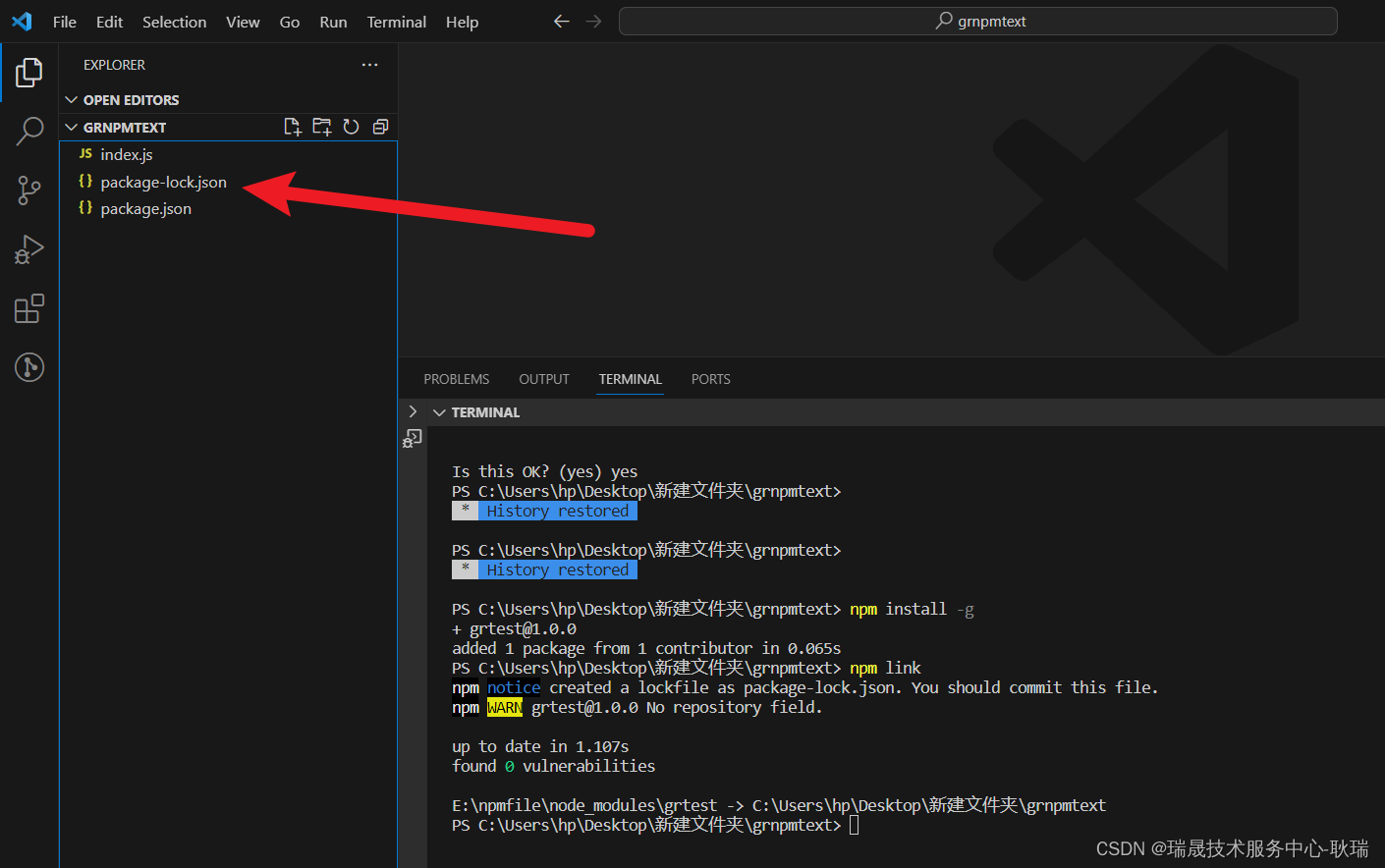Open the Help menu

click(462, 22)
